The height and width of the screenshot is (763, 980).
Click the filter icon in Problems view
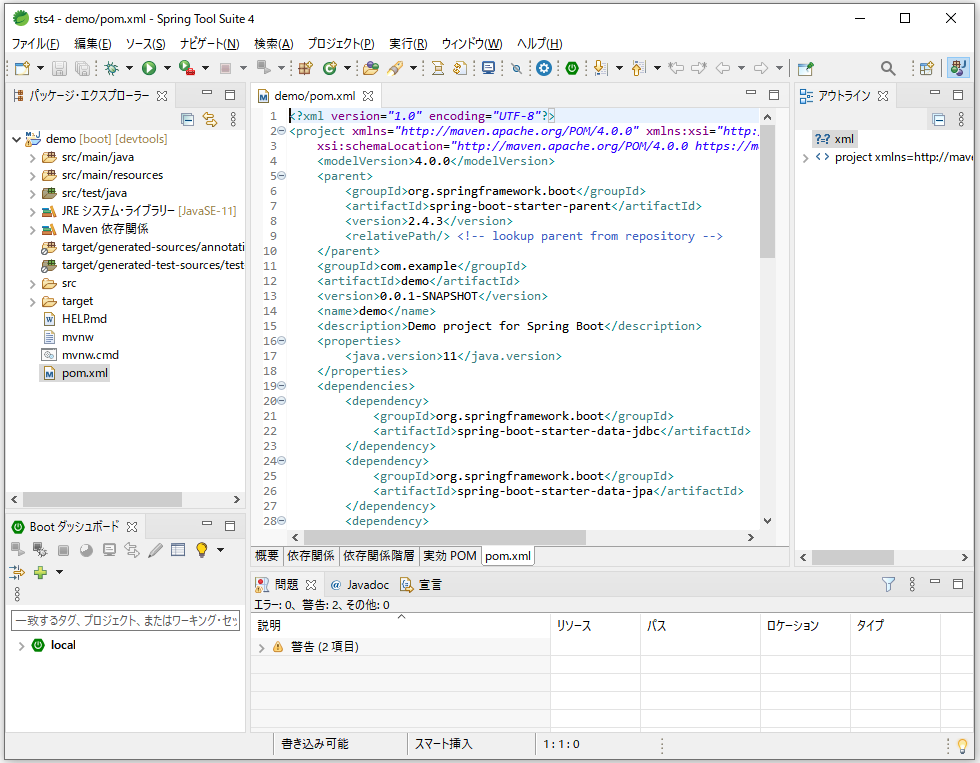click(888, 584)
